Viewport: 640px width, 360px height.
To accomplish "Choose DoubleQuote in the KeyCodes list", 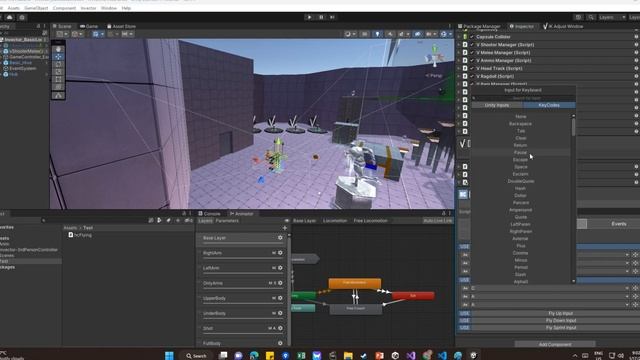I will pos(520,181).
